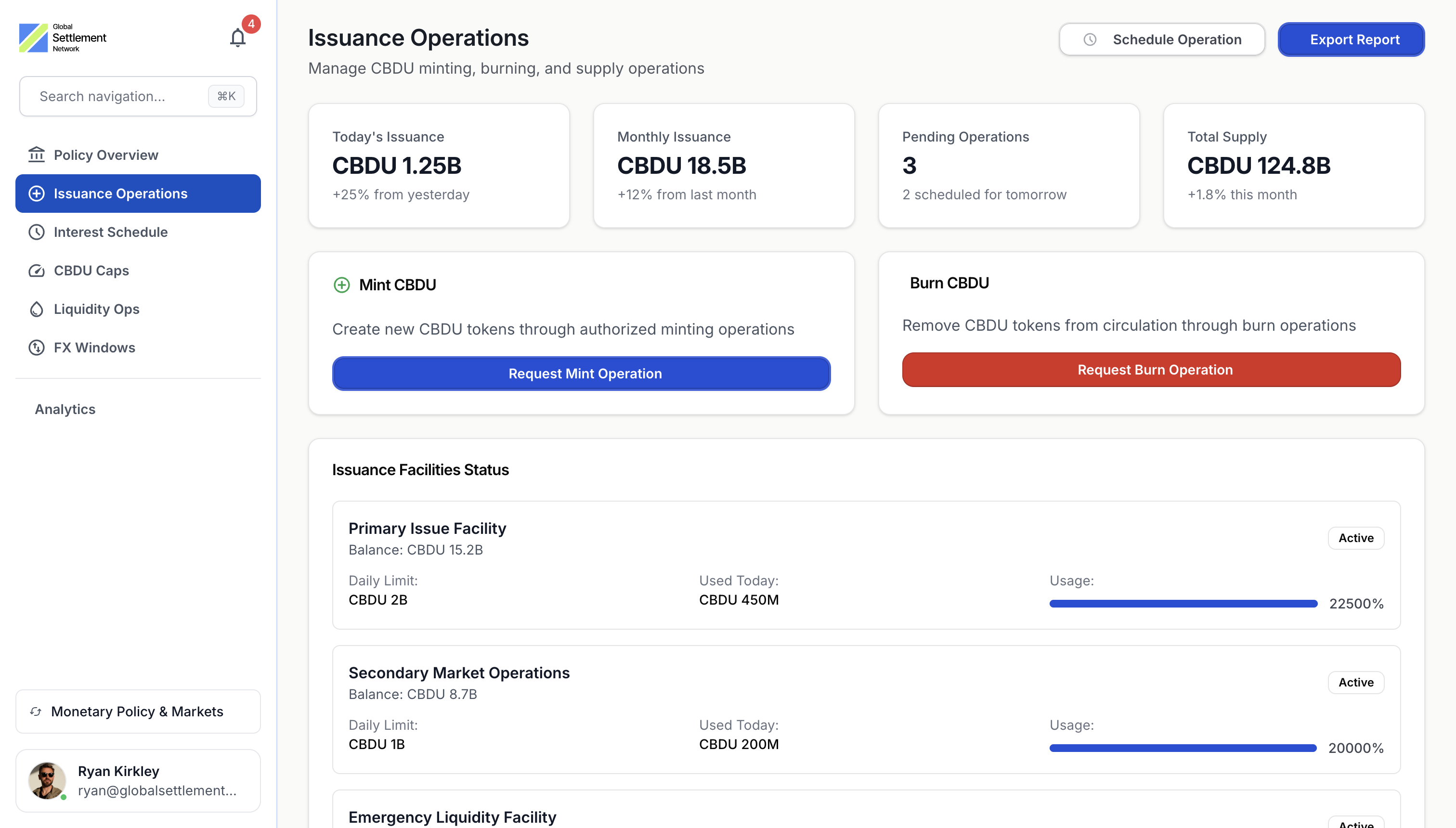Navigate to the Liquidity Ops menu item
This screenshot has width=1456, height=828.
pyautogui.click(x=97, y=309)
